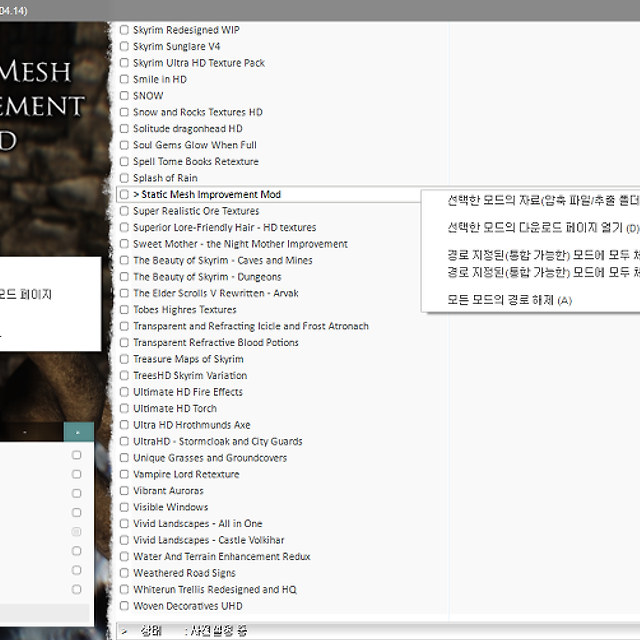Select the Vampire Lord Retexture entry

pos(186,474)
